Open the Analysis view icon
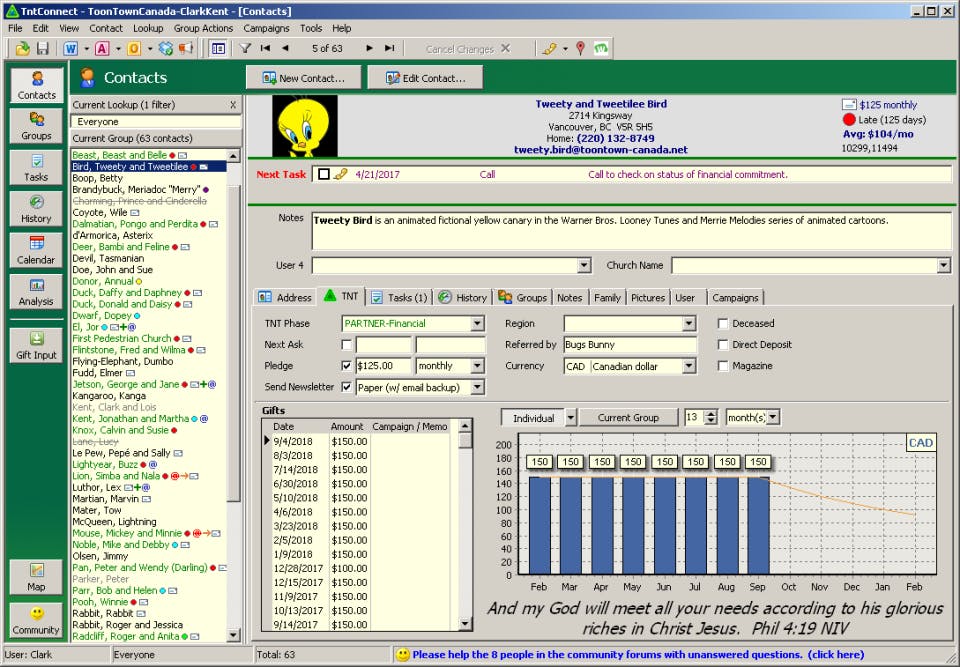The height and width of the screenshot is (667, 960). coord(37,291)
